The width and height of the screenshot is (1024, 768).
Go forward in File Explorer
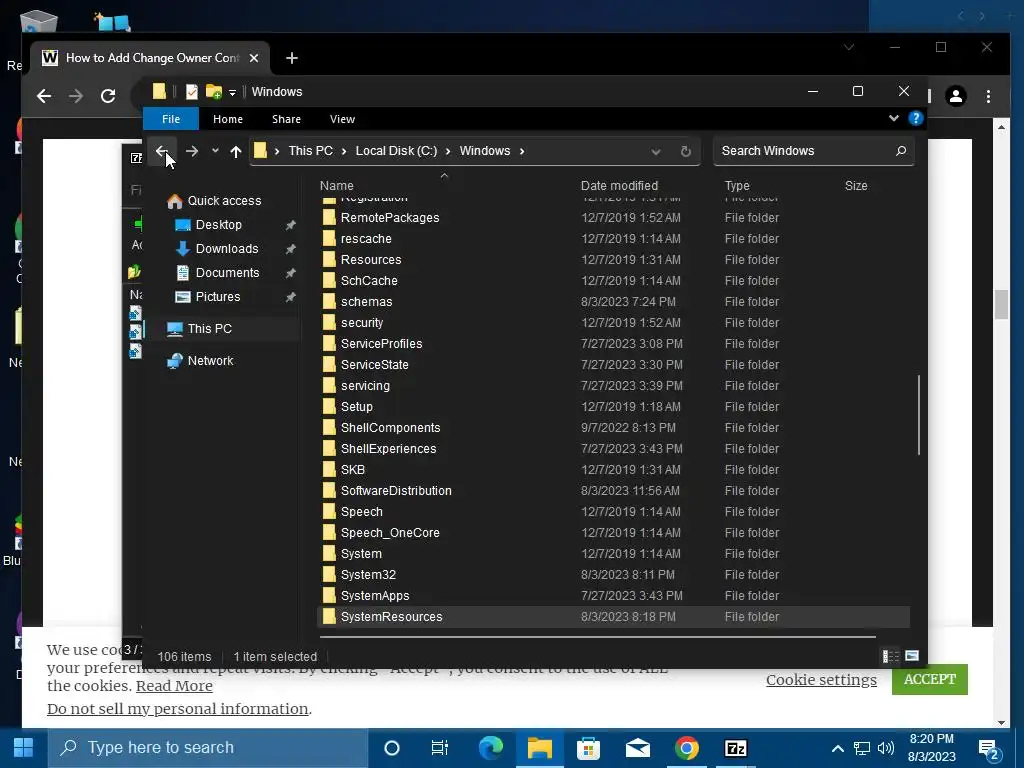click(x=191, y=151)
